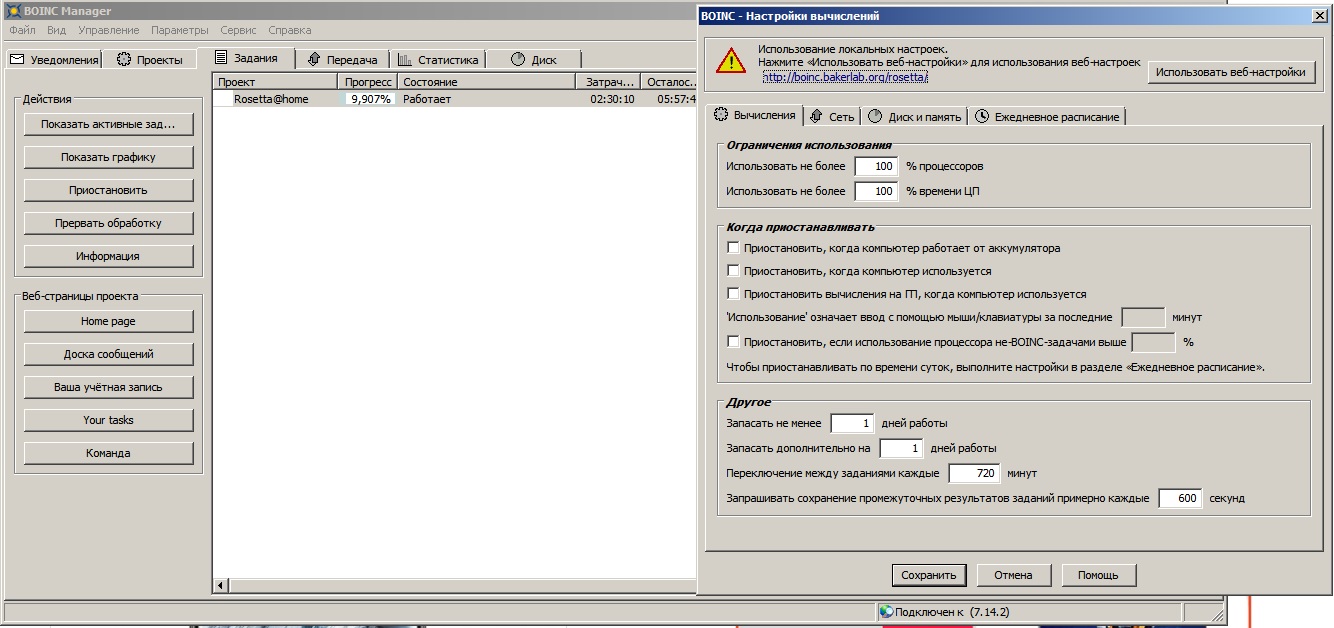Viewport: 1334px width, 628px height.
Task: Sort by the Состояние column header
Action: (x=486, y=82)
